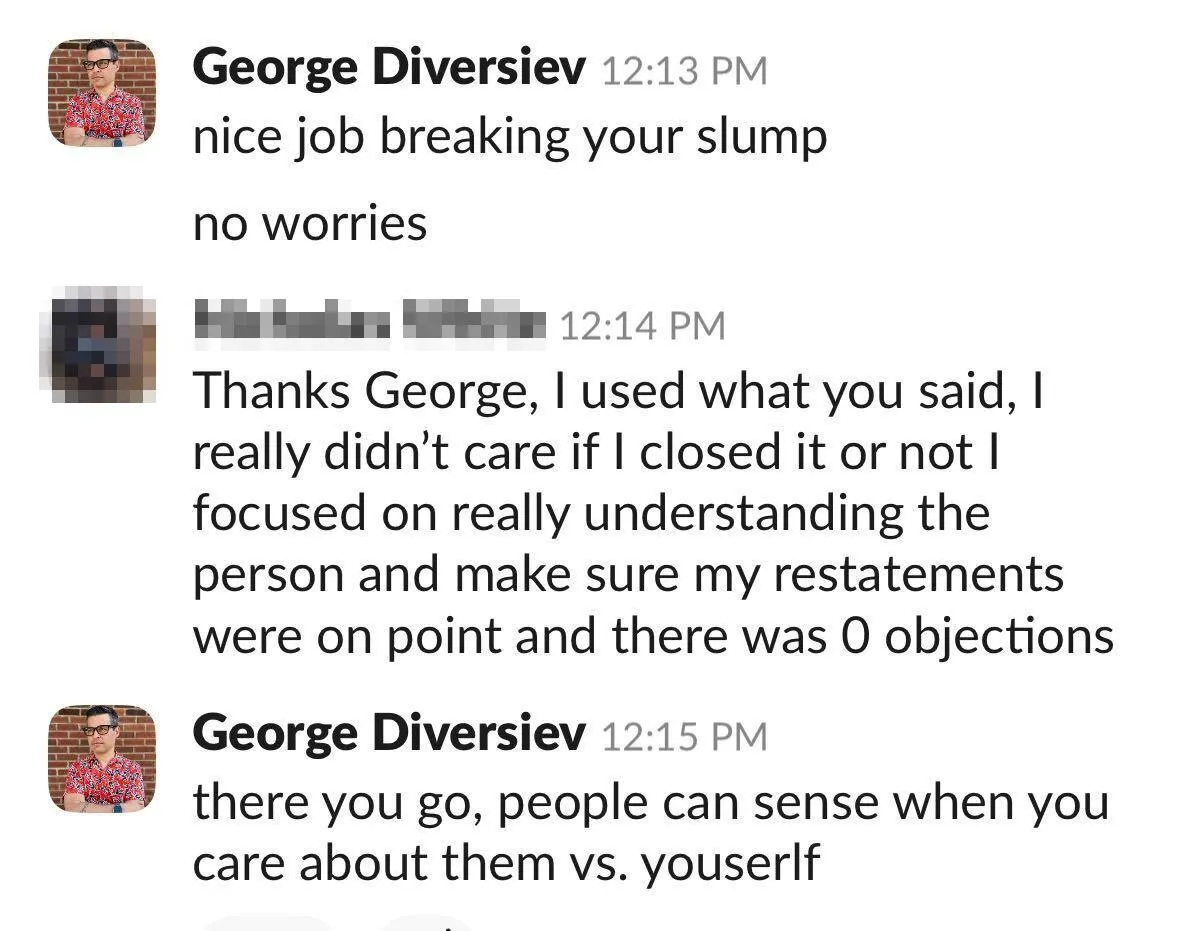Open George Diversiev's avatar on first message
Image resolution: width=1179 pixels, height=931 pixels.
[102, 92]
